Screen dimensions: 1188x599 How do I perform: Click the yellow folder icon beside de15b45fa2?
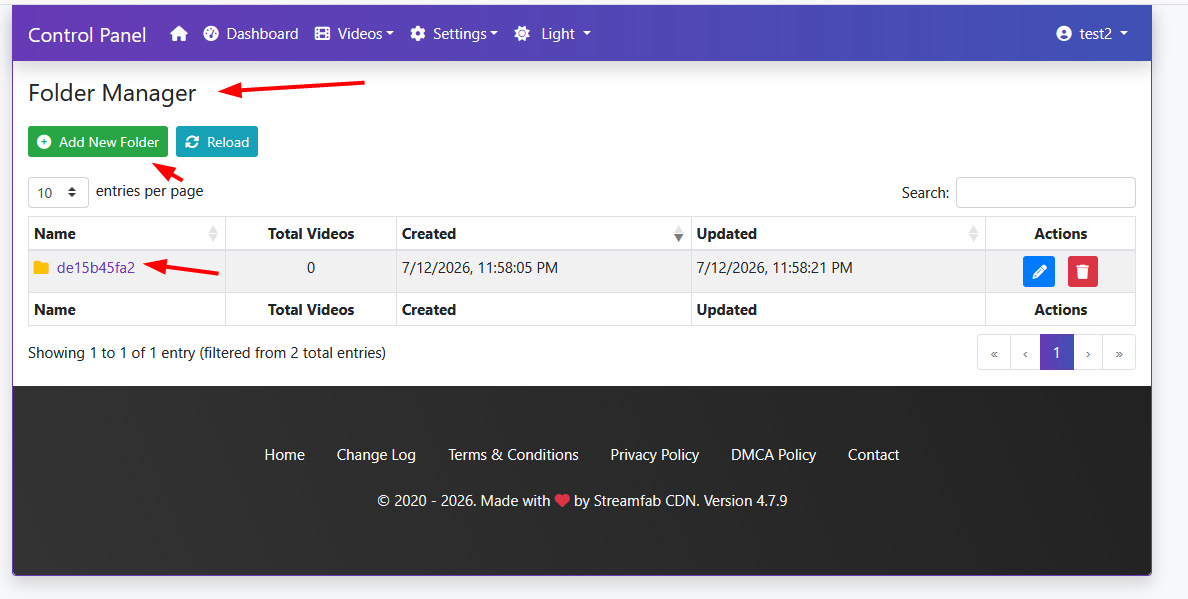[41, 267]
